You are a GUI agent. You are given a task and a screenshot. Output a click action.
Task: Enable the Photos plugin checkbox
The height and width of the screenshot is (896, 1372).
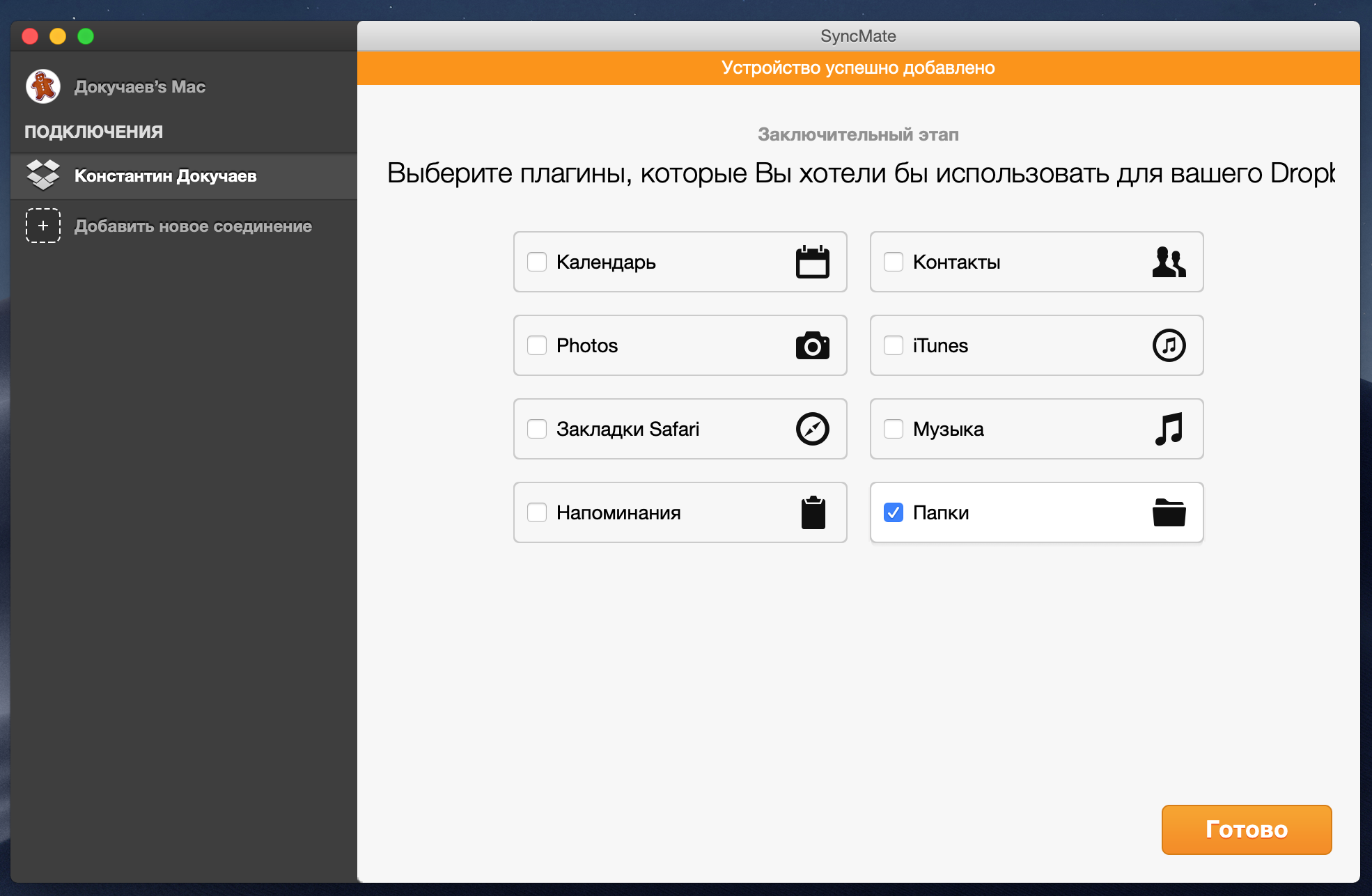pos(537,346)
